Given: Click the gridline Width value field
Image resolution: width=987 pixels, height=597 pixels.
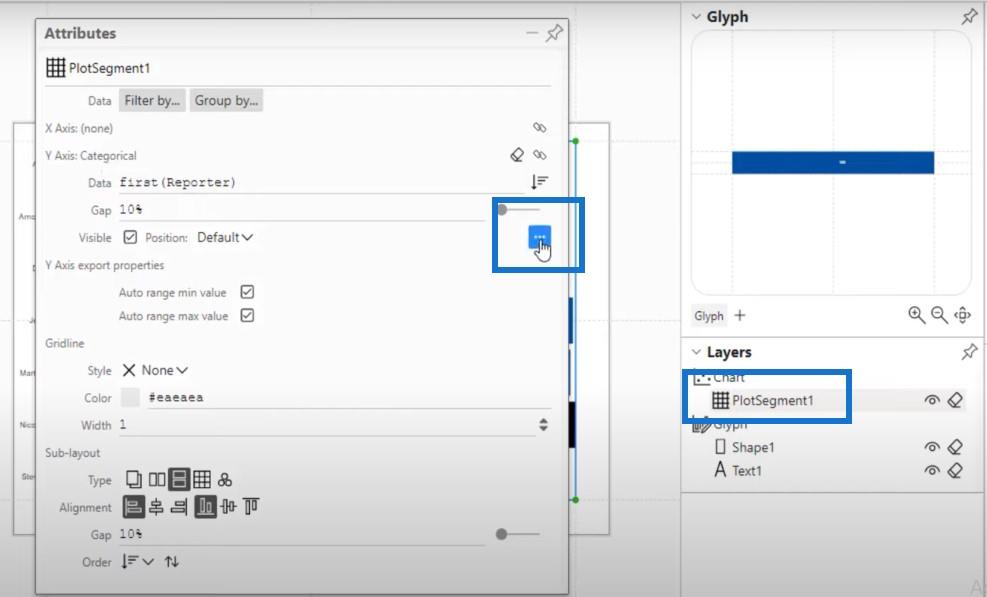Looking at the screenshot, I should click(x=327, y=424).
